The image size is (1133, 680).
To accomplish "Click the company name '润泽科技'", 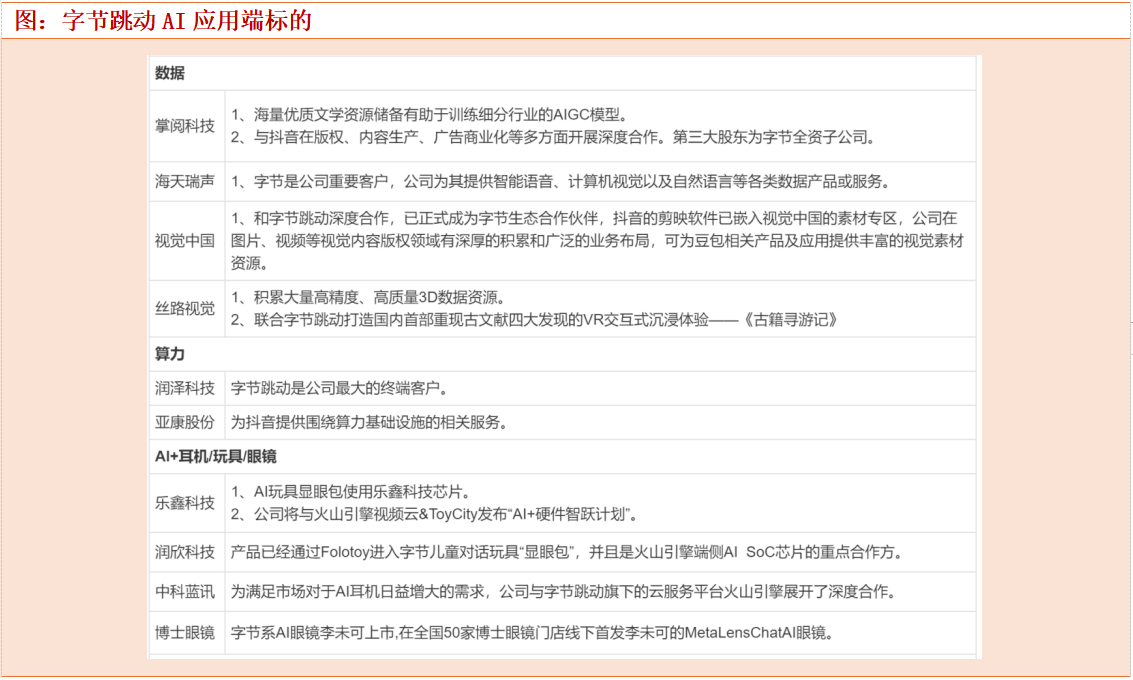I will [x=185, y=388].
